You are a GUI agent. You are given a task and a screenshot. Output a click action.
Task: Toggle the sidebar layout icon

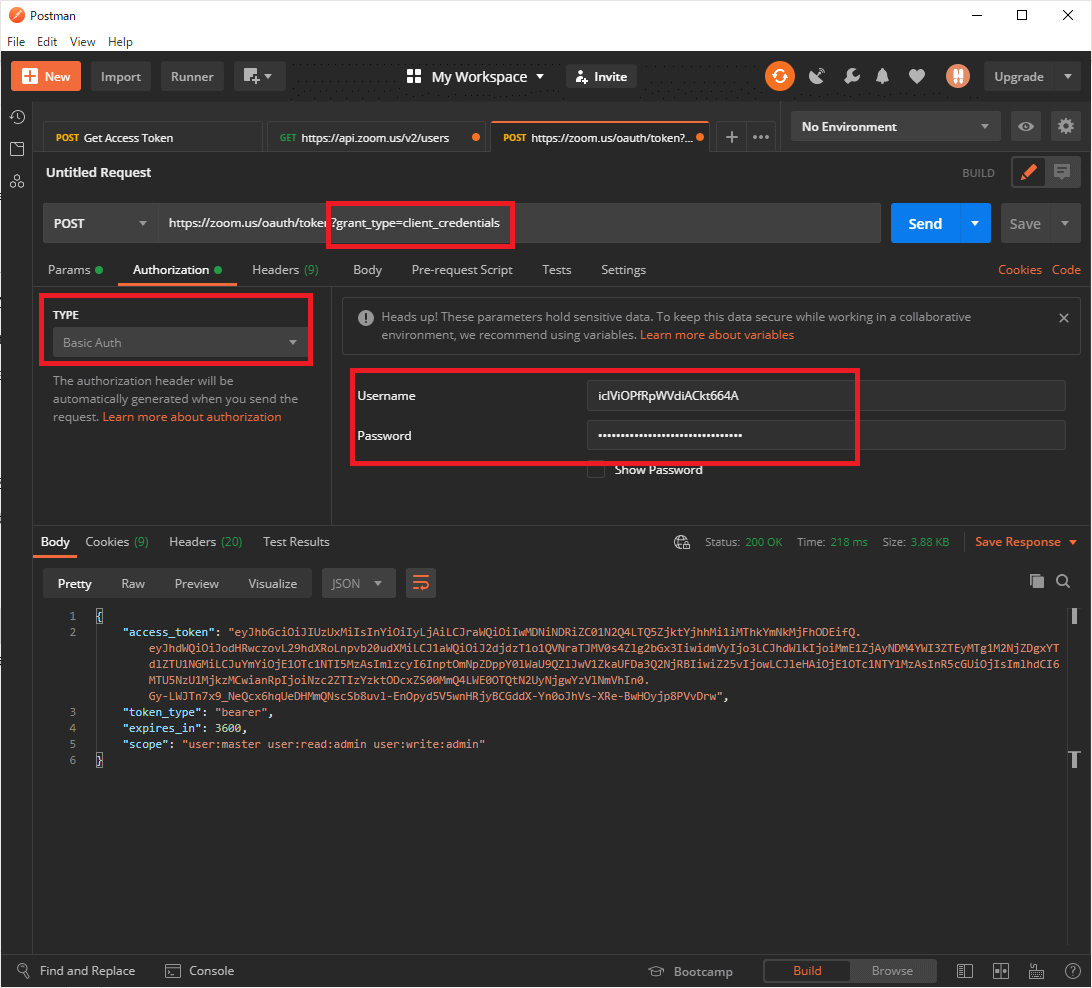pyautogui.click(x=965, y=971)
